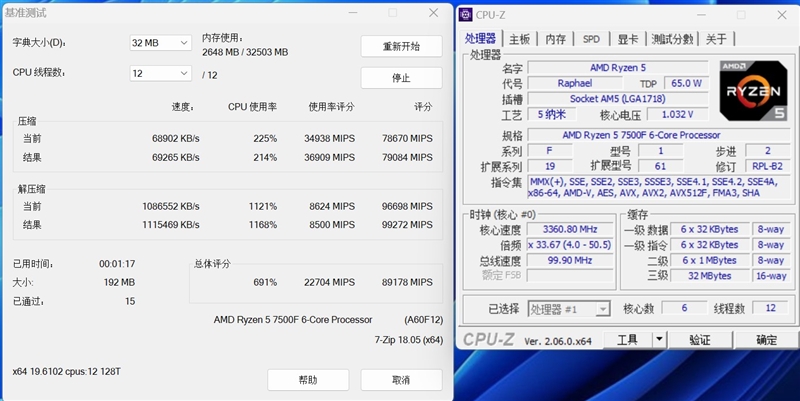This screenshot has height=401, width=800.
Task: Close the CPU-Z window
Action: point(782,15)
